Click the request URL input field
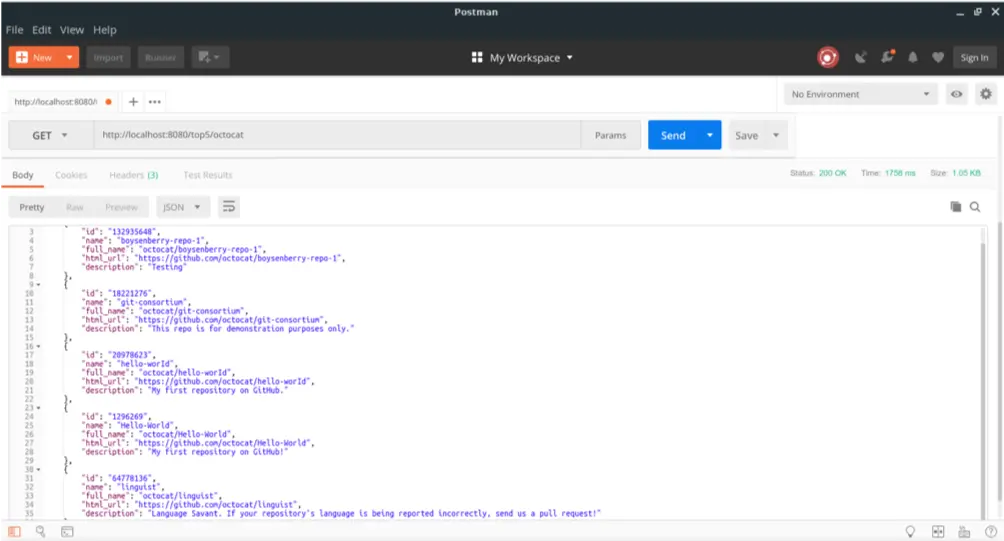Screen dimensions: 1004x541 337,135
